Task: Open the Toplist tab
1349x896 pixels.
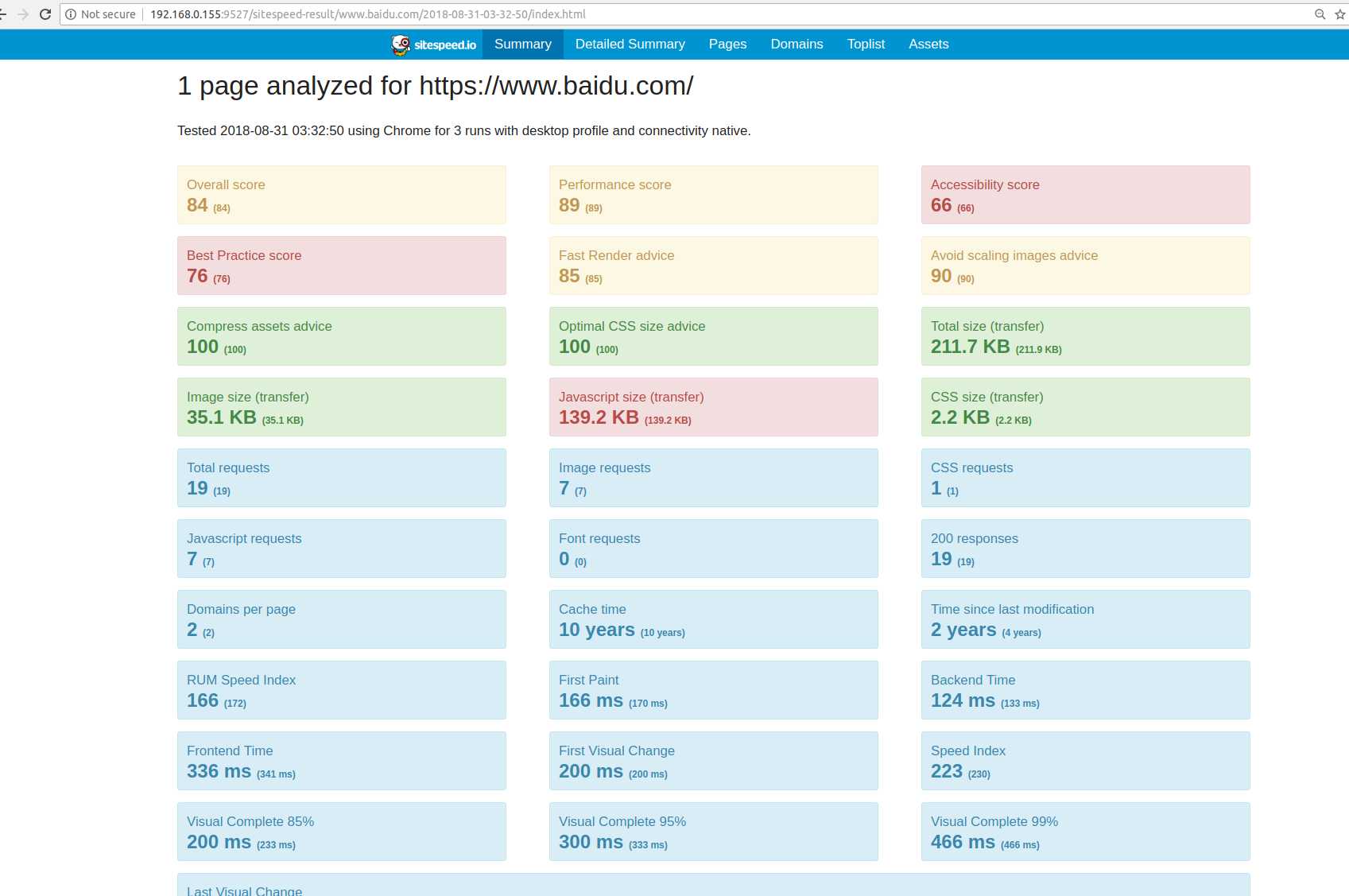Action: [866, 45]
